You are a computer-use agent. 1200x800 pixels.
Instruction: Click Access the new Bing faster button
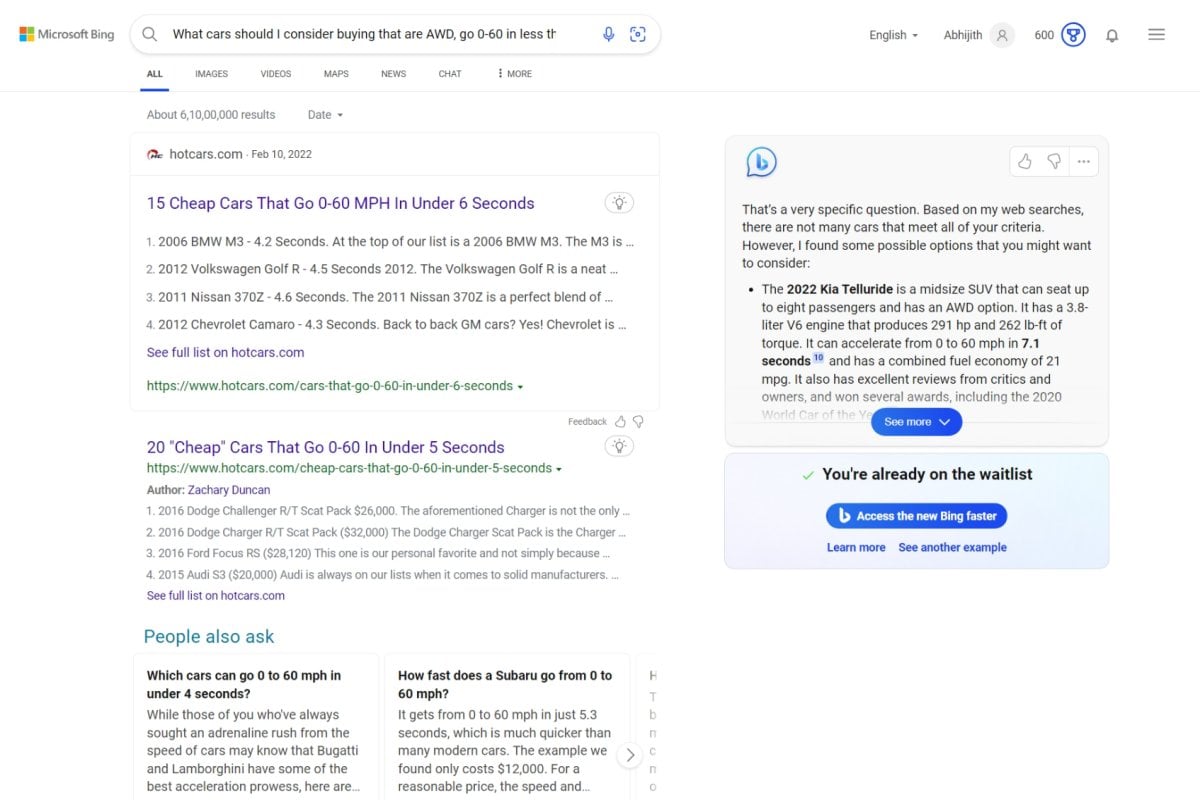pos(916,516)
